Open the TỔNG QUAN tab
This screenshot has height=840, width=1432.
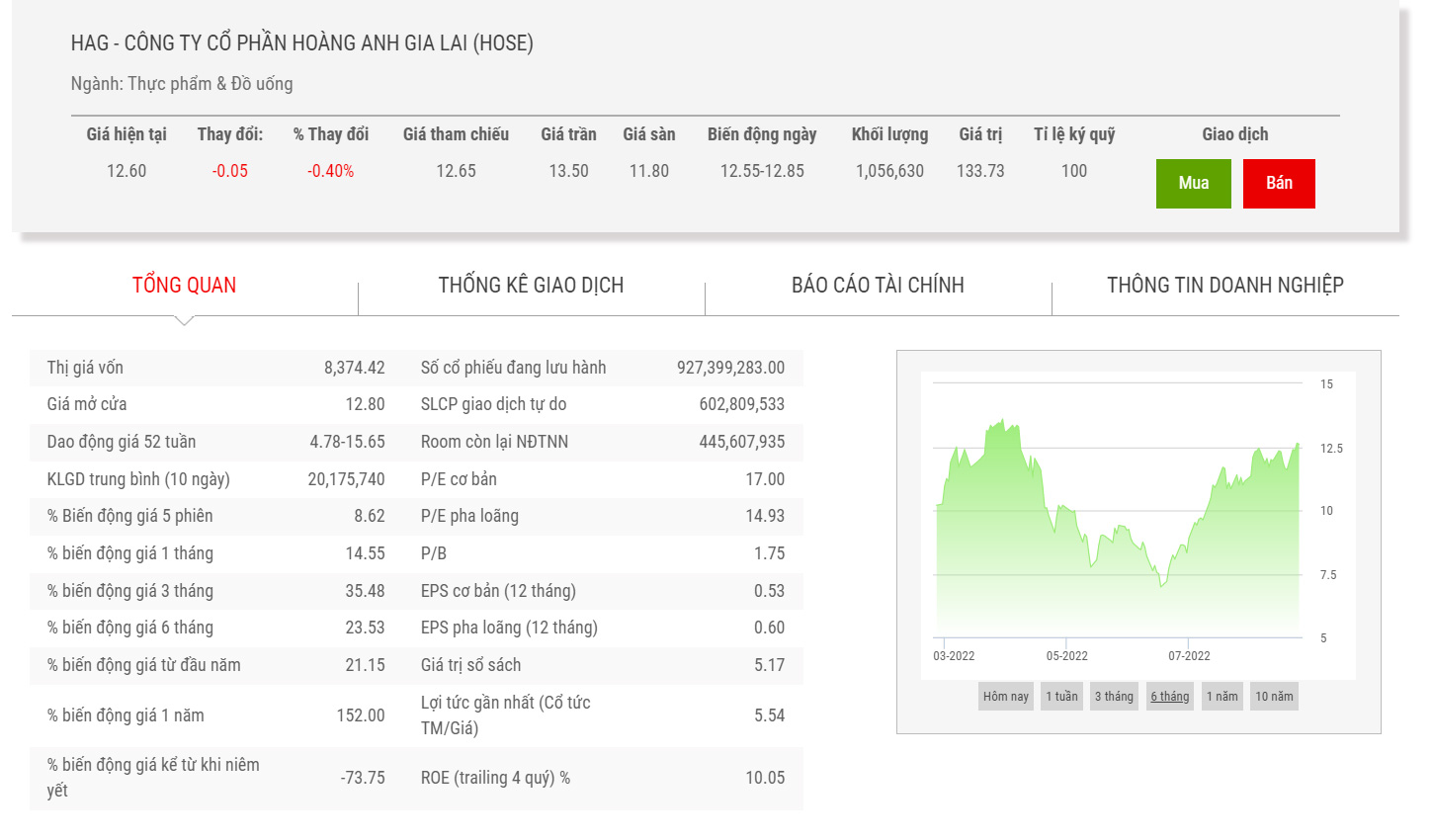point(185,286)
